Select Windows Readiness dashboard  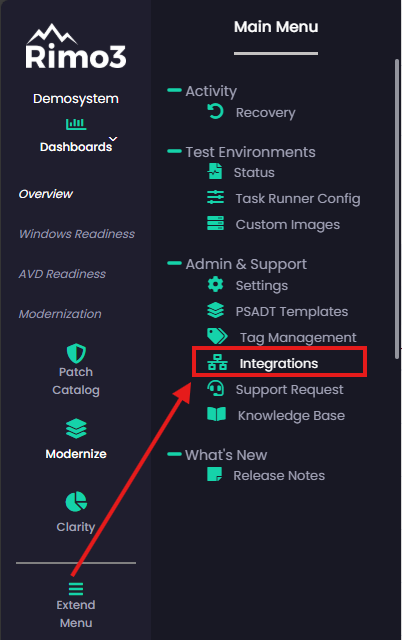click(77, 234)
